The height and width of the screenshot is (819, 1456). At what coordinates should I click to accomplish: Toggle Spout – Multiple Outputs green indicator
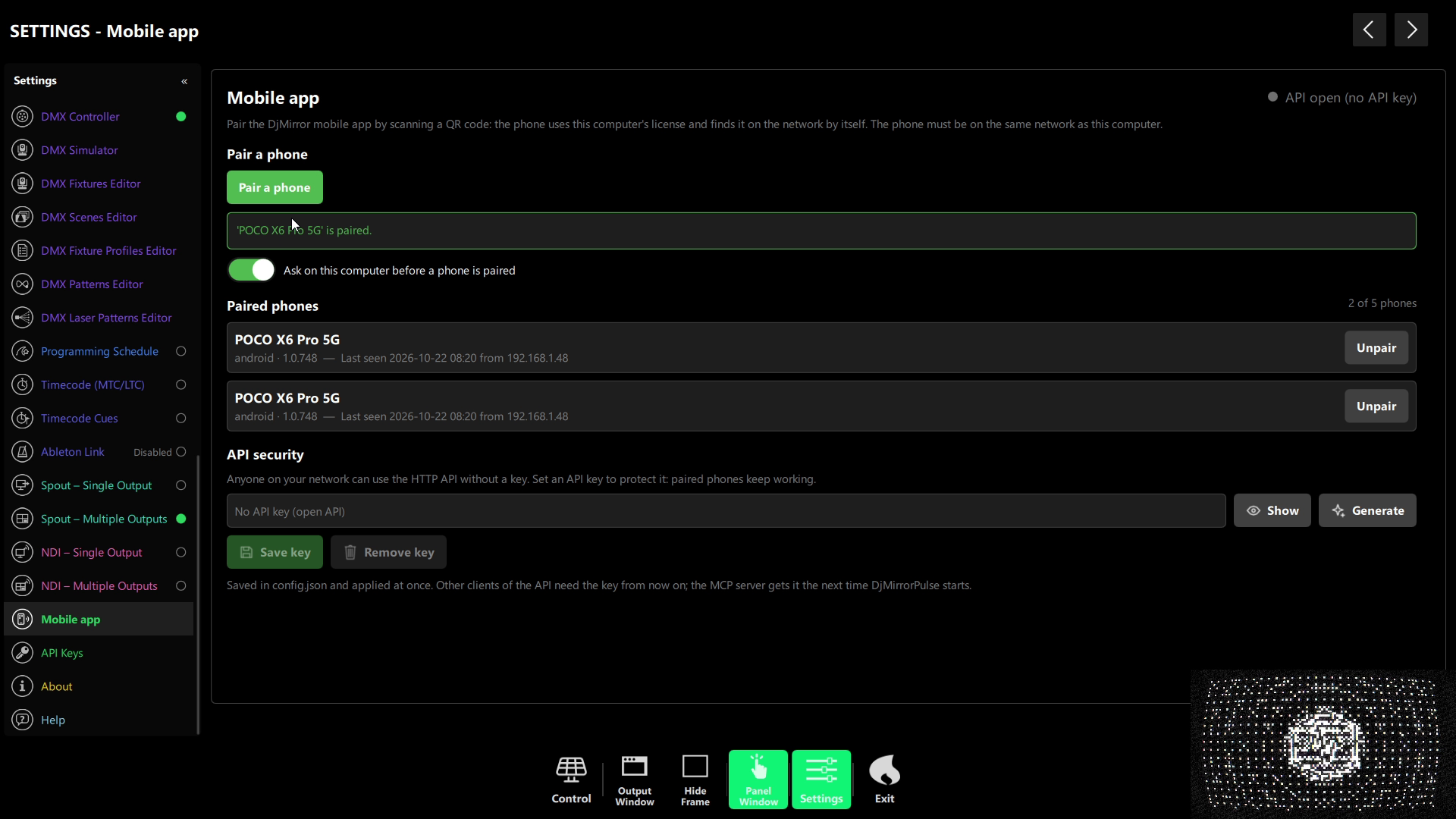[181, 519]
